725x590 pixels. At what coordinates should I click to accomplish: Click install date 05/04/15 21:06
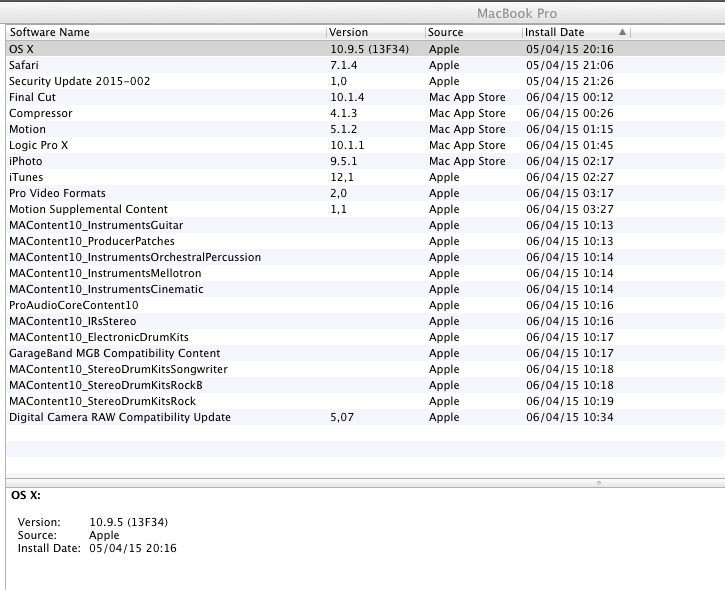(570, 65)
